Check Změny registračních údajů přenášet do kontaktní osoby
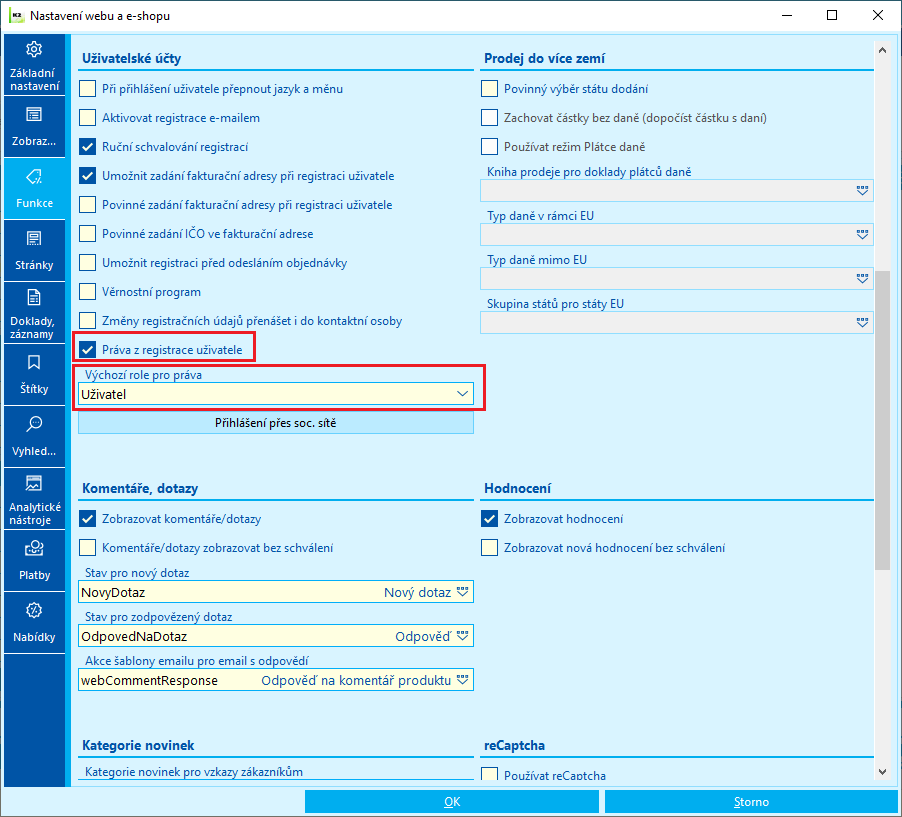Viewport: 902px width, 817px height. tap(87, 320)
